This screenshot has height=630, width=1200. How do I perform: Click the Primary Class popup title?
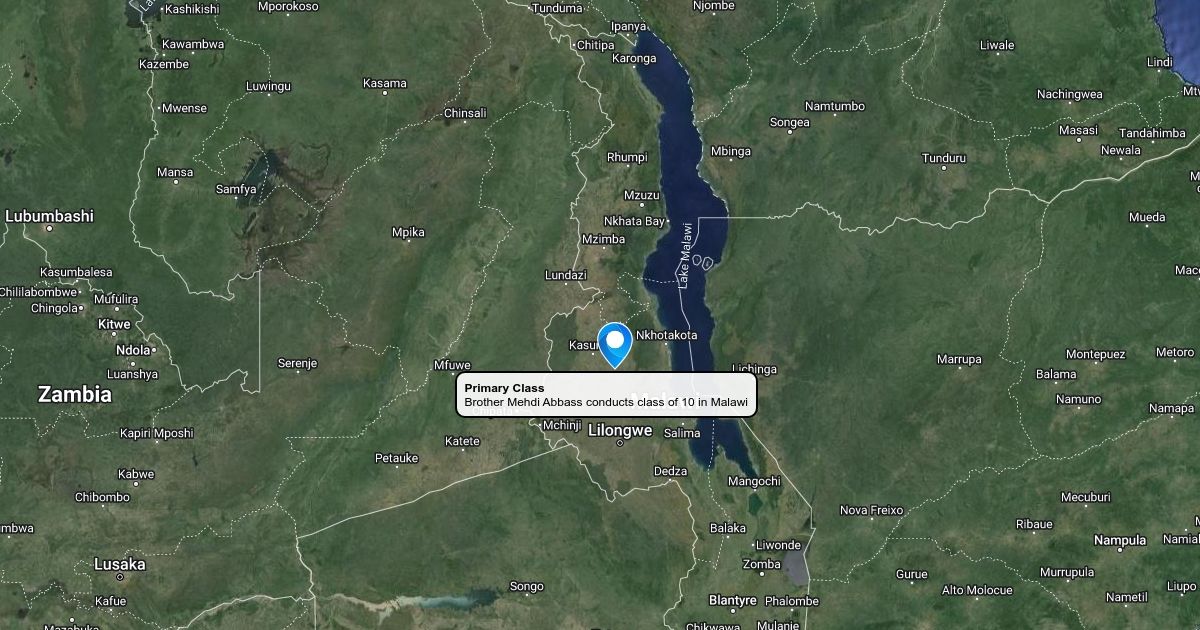pyautogui.click(x=504, y=388)
